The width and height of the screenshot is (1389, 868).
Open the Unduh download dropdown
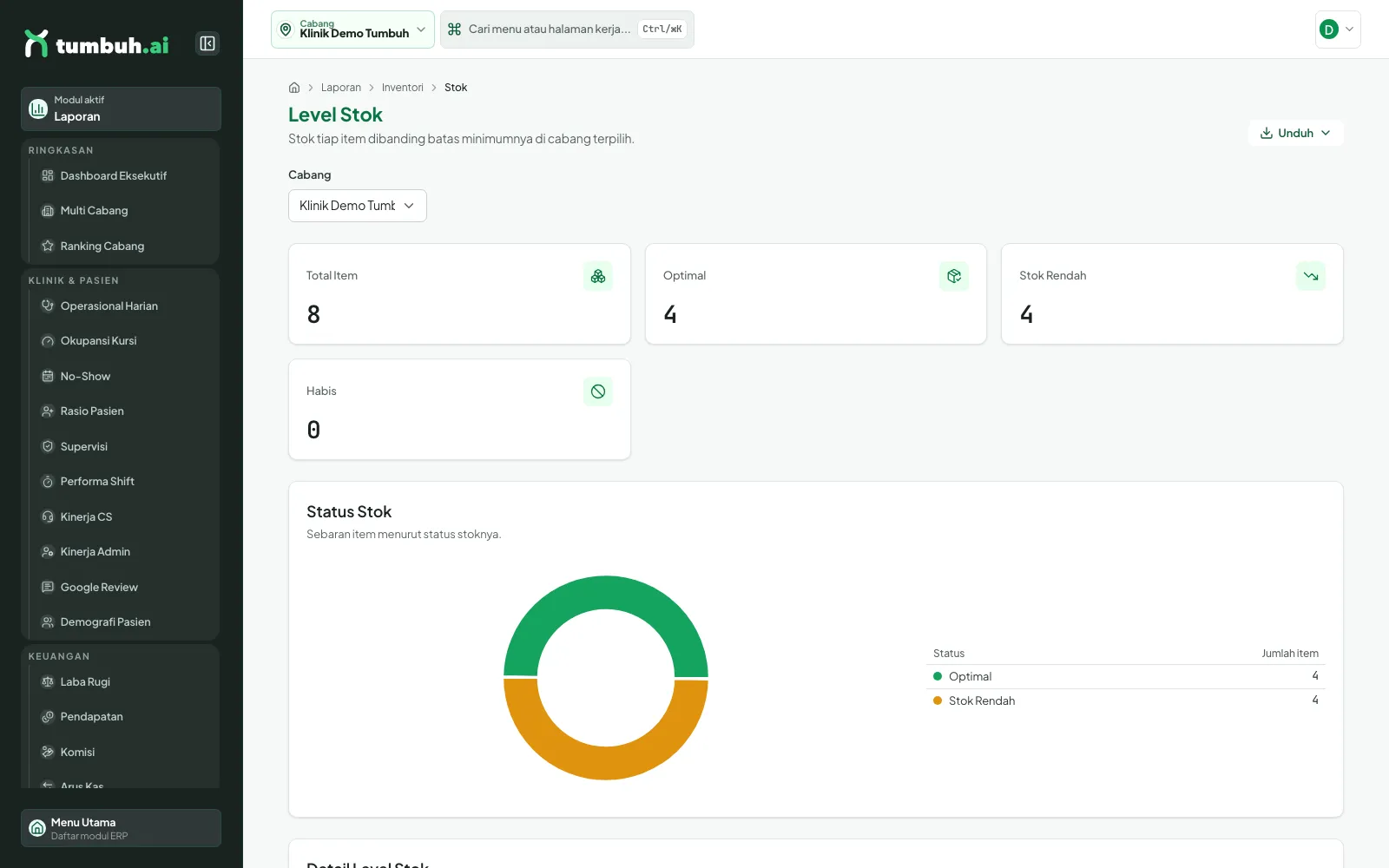pyautogui.click(x=1295, y=133)
